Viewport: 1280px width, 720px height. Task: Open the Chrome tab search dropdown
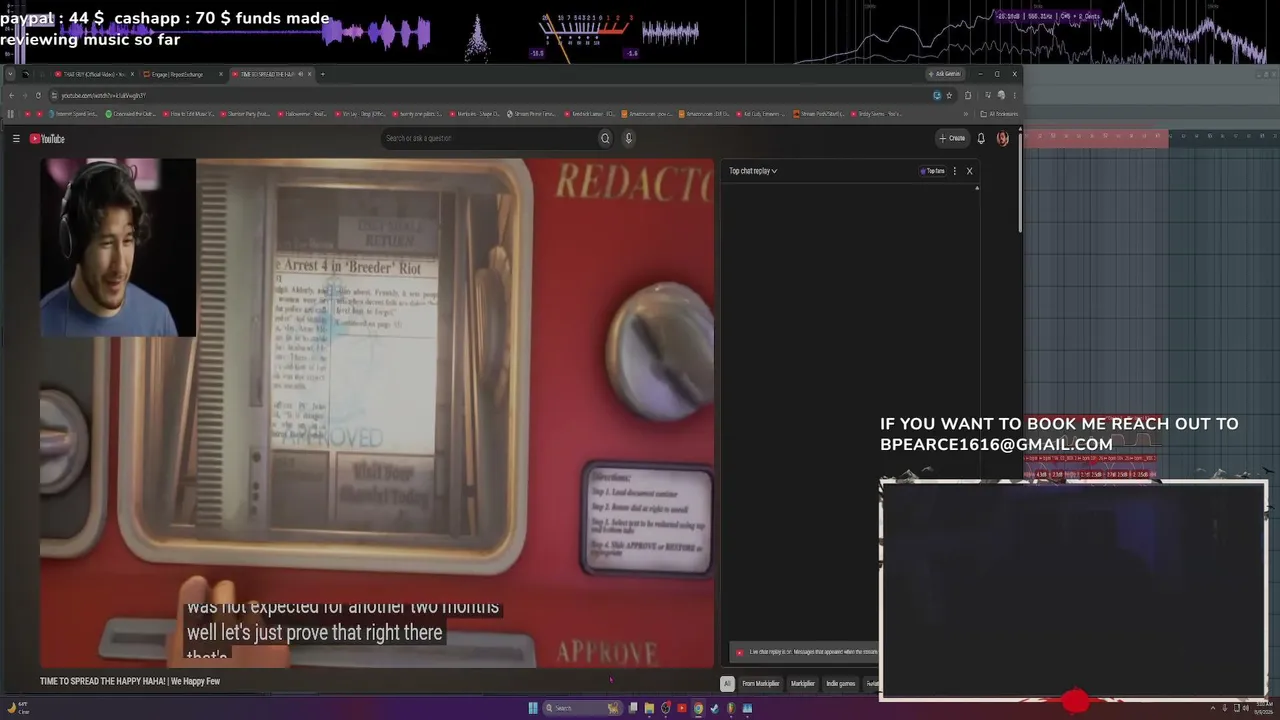[x=11, y=74]
